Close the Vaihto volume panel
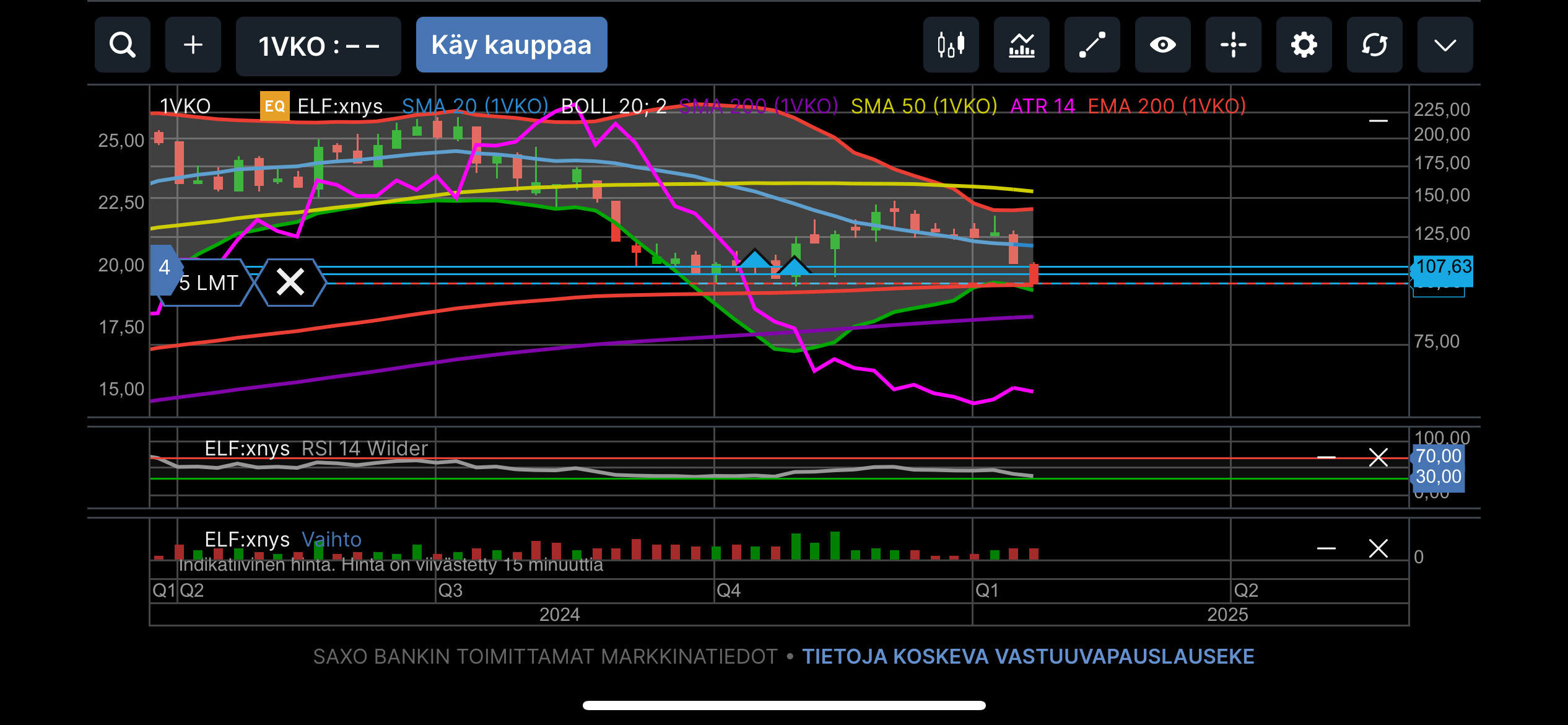The image size is (1568, 725). (x=1378, y=548)
